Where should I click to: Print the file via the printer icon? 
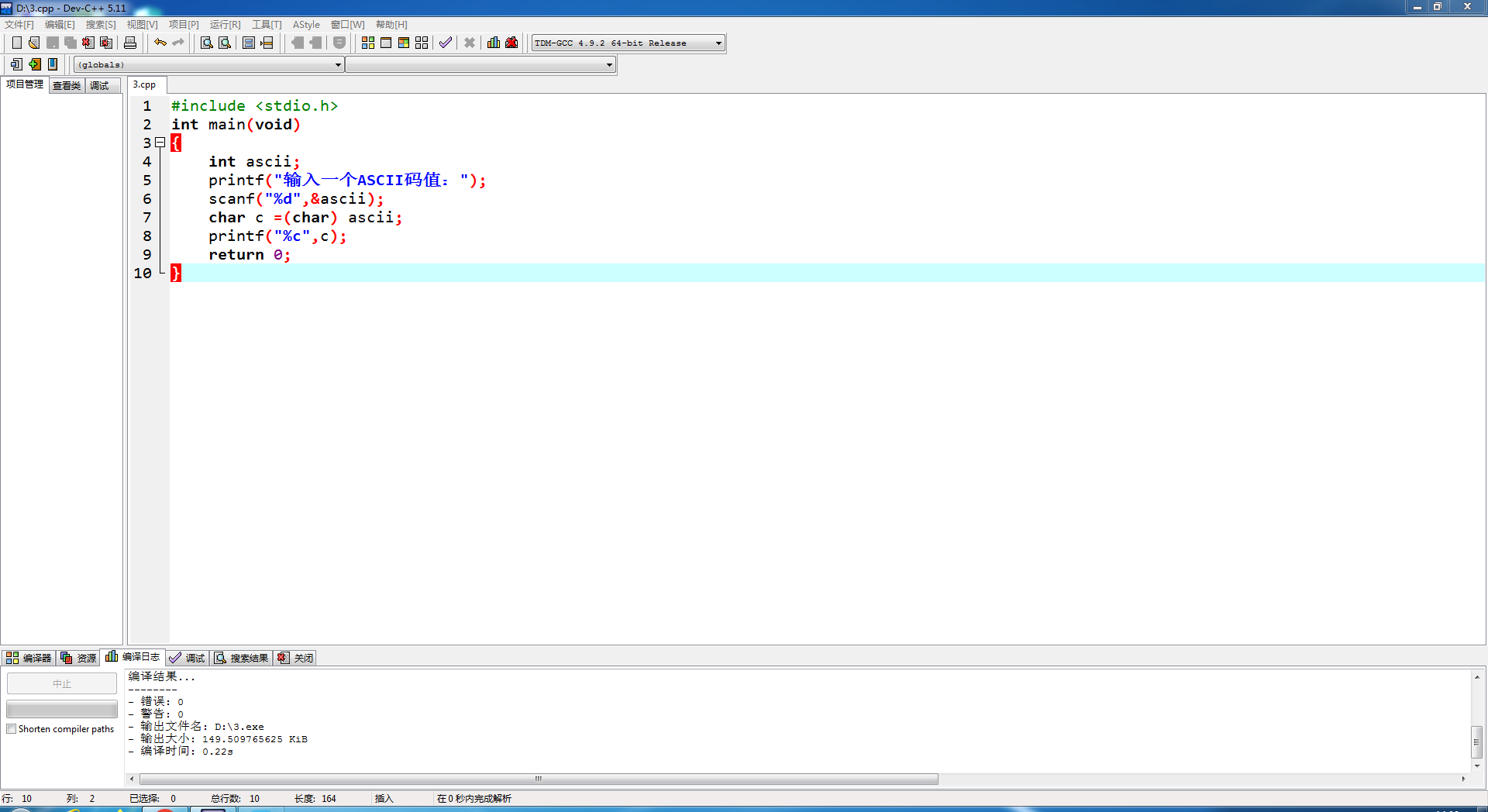point(130,43)
